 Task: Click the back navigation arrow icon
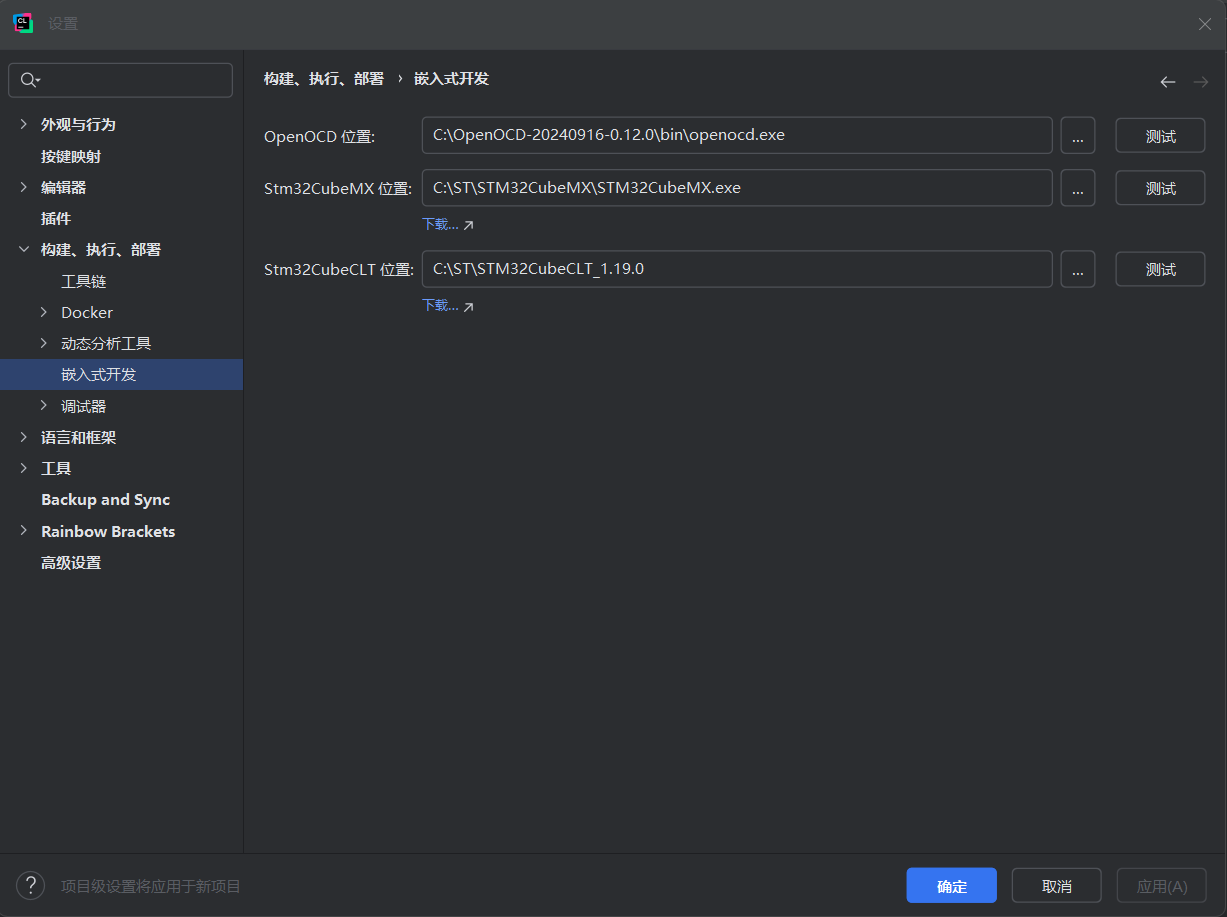click(x=1167, y=82)
